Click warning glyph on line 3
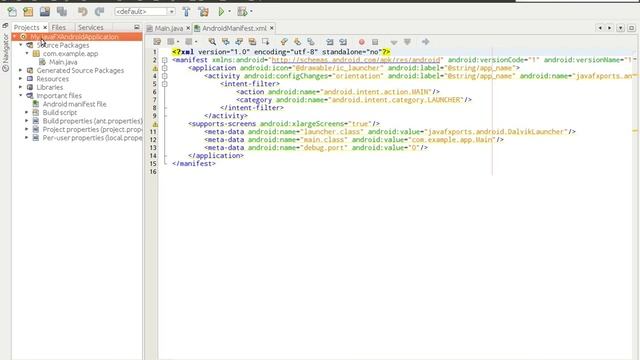Image resolution: width=640 pixels, height=360 pixels. click(x=155, y=68)
